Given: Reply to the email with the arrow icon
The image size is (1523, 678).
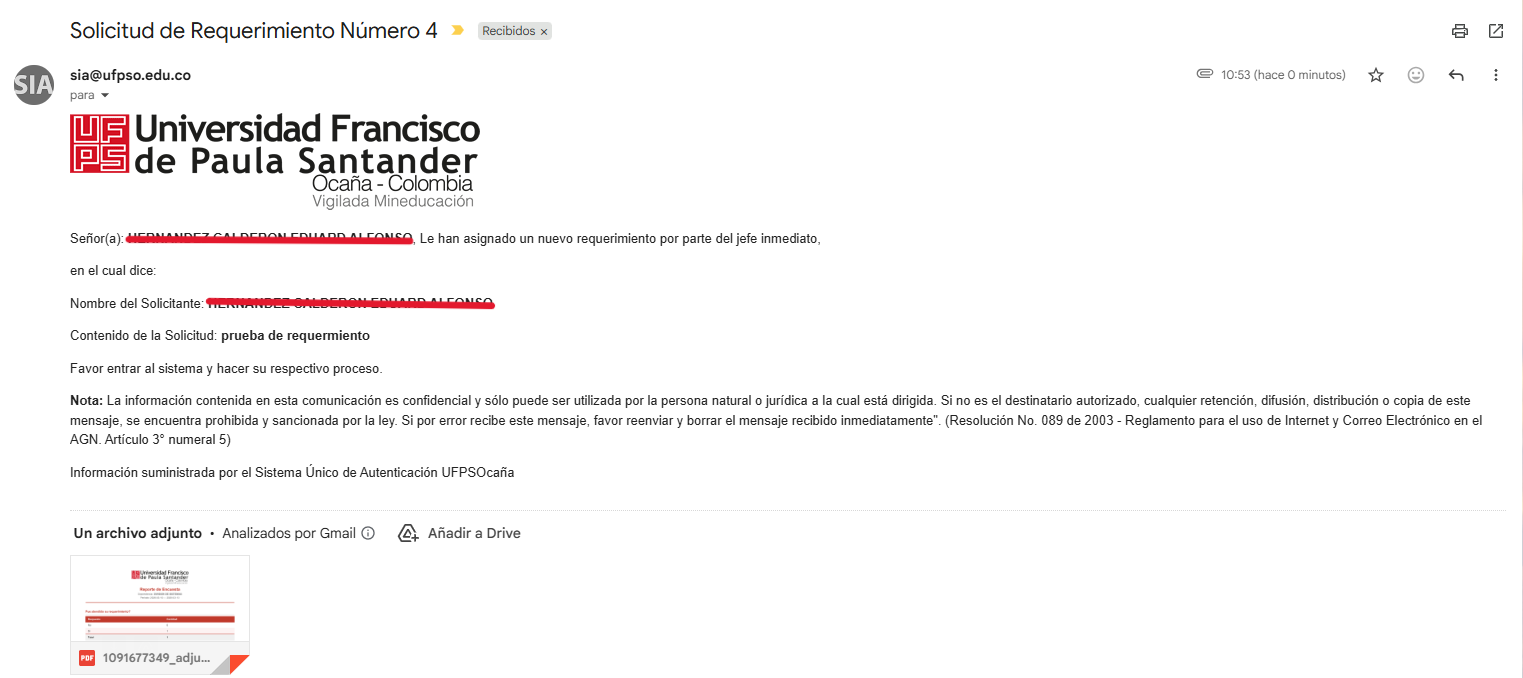Looking at the screenshot, I should 1456,75.
